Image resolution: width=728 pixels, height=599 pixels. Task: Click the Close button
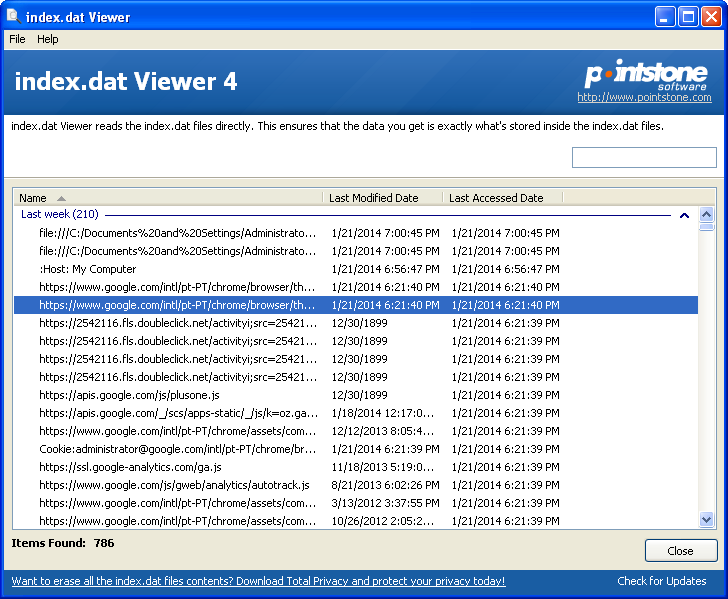pyautogui.click(x=681, y=551)
